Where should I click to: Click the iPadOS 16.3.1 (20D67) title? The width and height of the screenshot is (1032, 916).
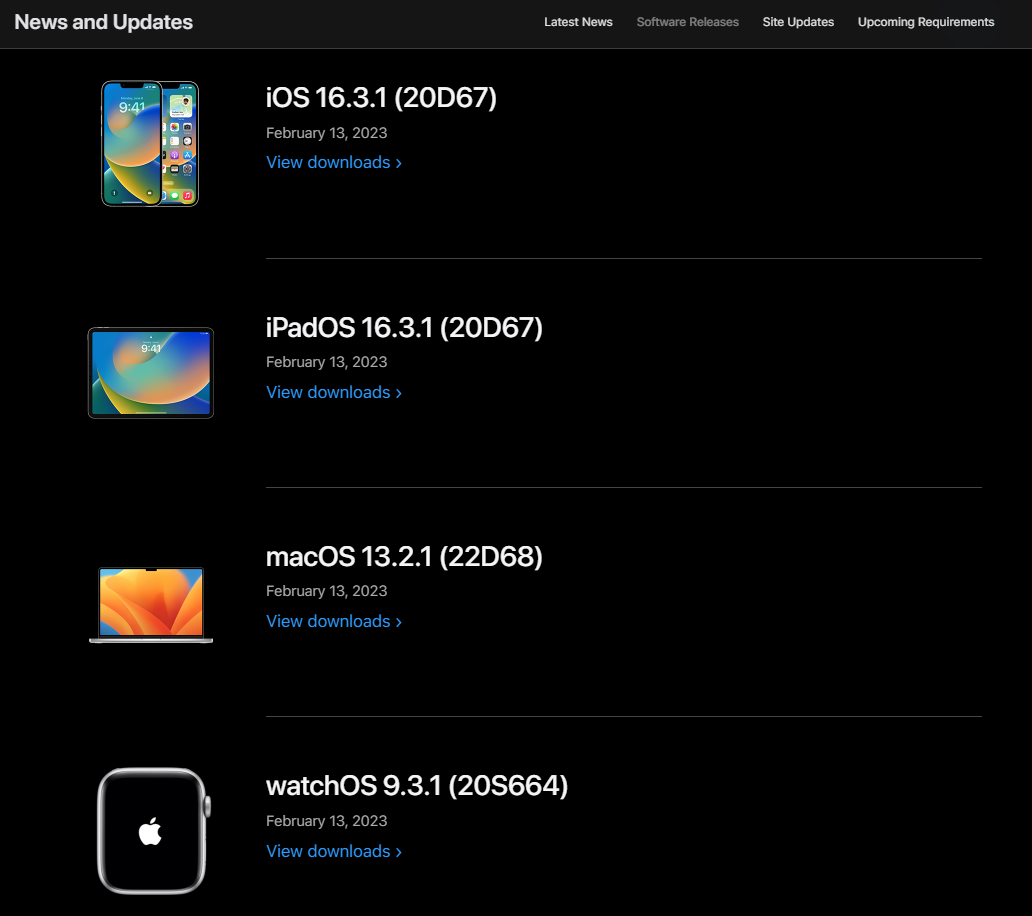click(x=404, y=328)
